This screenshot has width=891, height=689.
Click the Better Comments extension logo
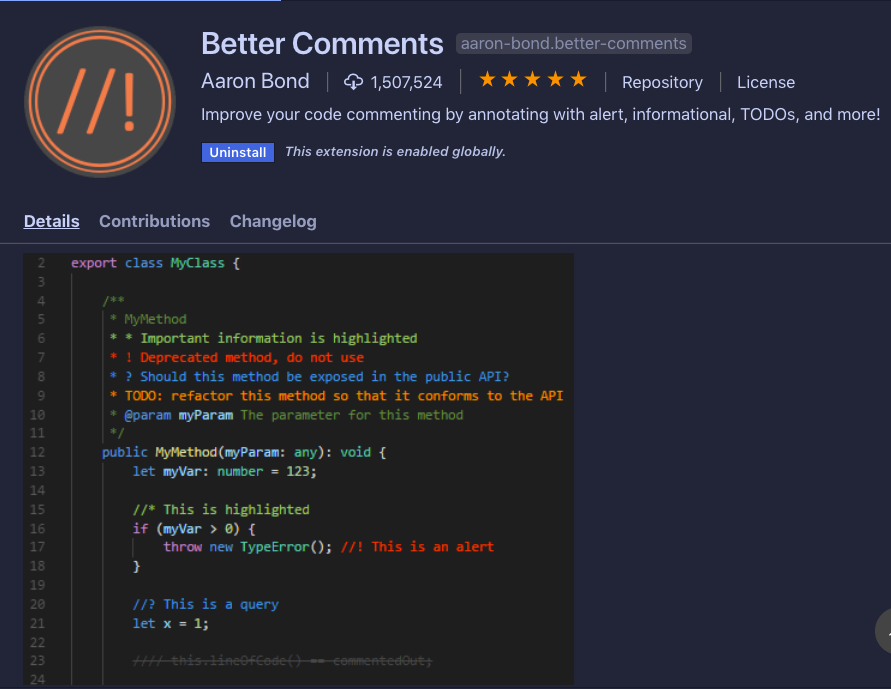[99, 101]
